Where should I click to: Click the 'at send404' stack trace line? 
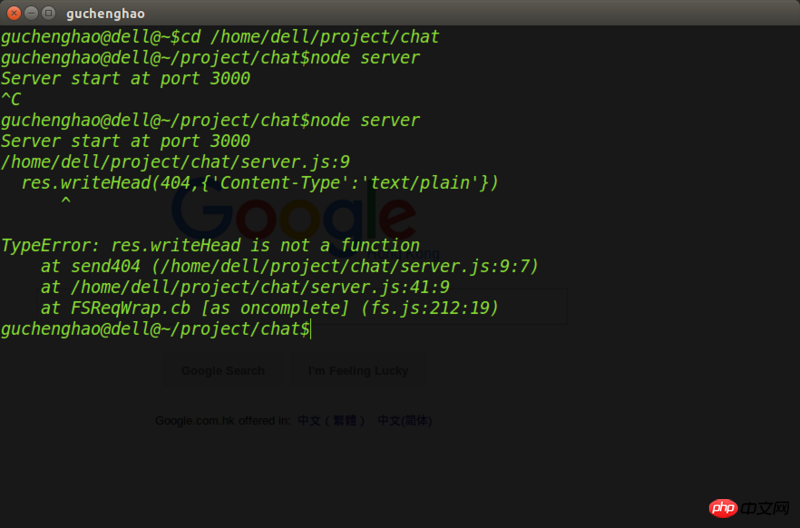click(289, 266)
